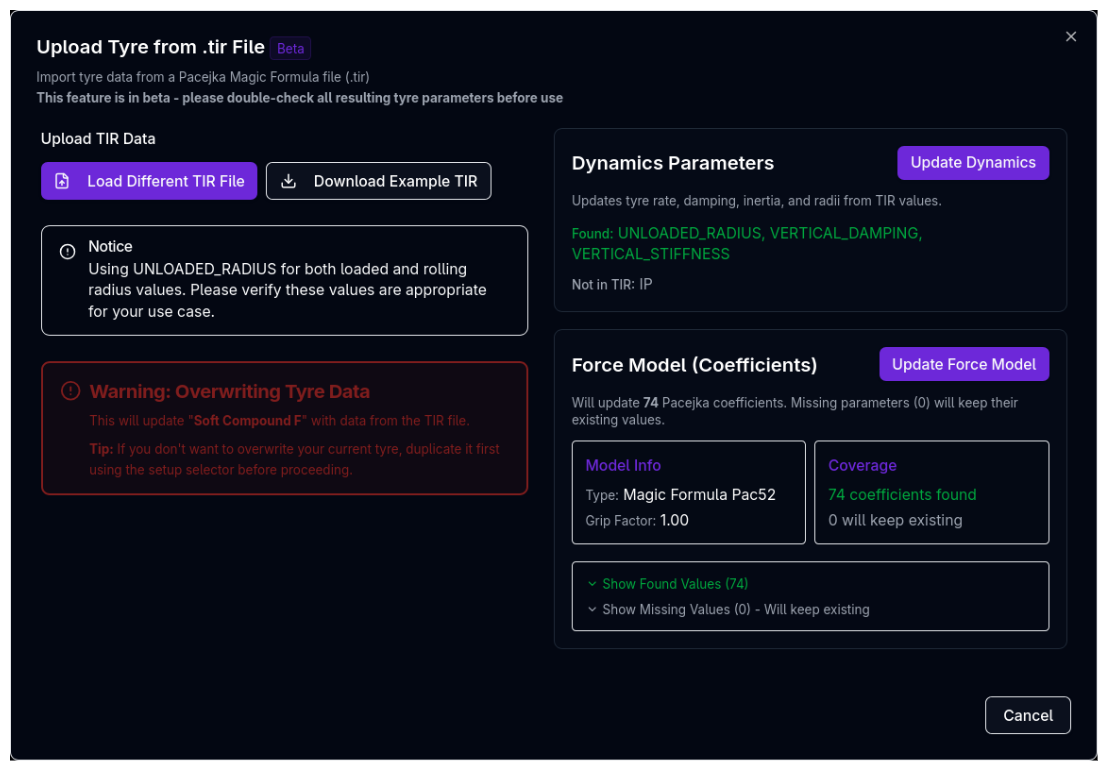Select the Coverage card
Image resolution: width=1107 pixels, height=770 pixels.
[x=931, y=492]
